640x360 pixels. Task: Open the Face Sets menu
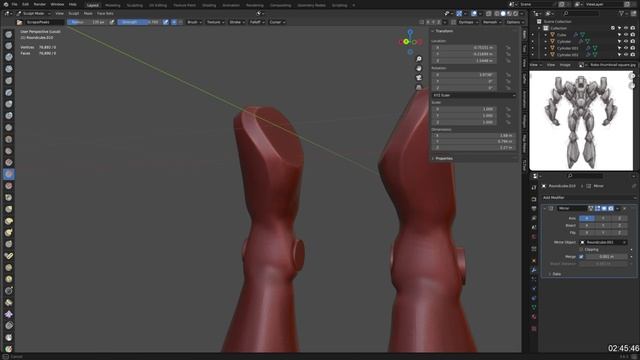pyautogui.click(x=105, y=13)
